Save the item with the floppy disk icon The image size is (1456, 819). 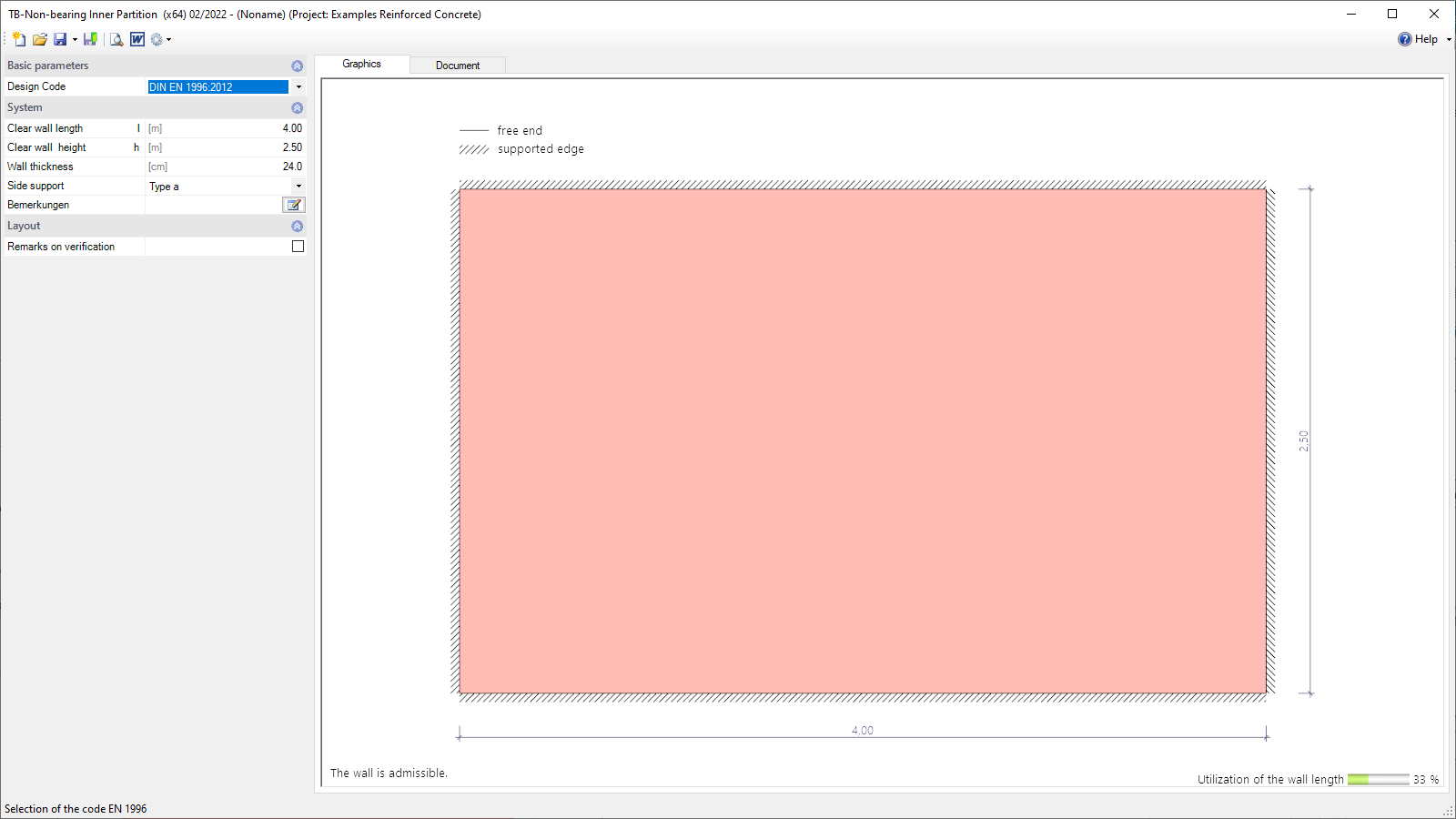(60, 39)
